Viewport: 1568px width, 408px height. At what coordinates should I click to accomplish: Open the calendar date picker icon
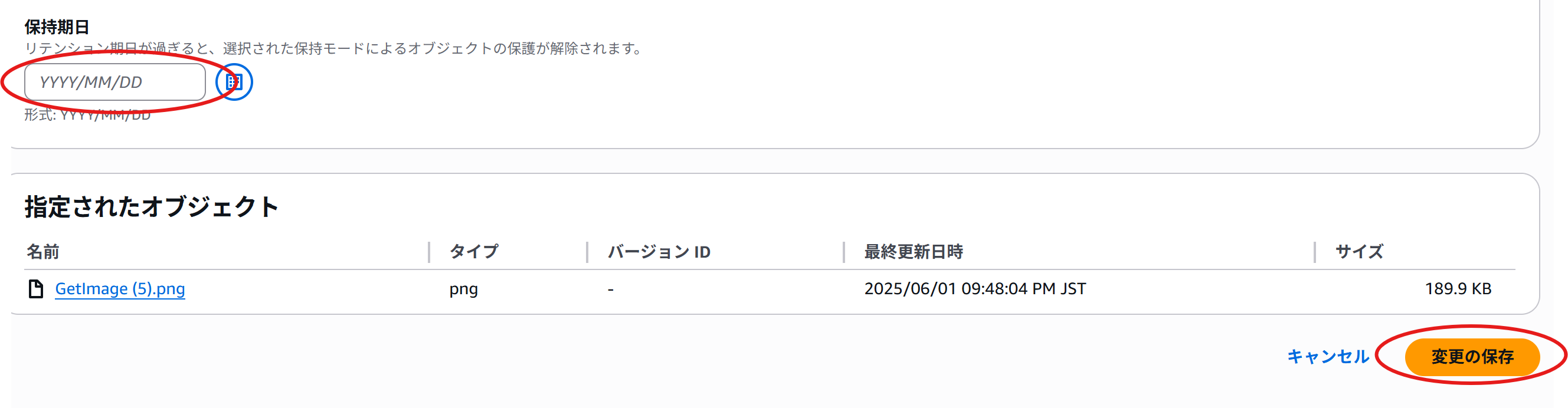tap(234, 82)
